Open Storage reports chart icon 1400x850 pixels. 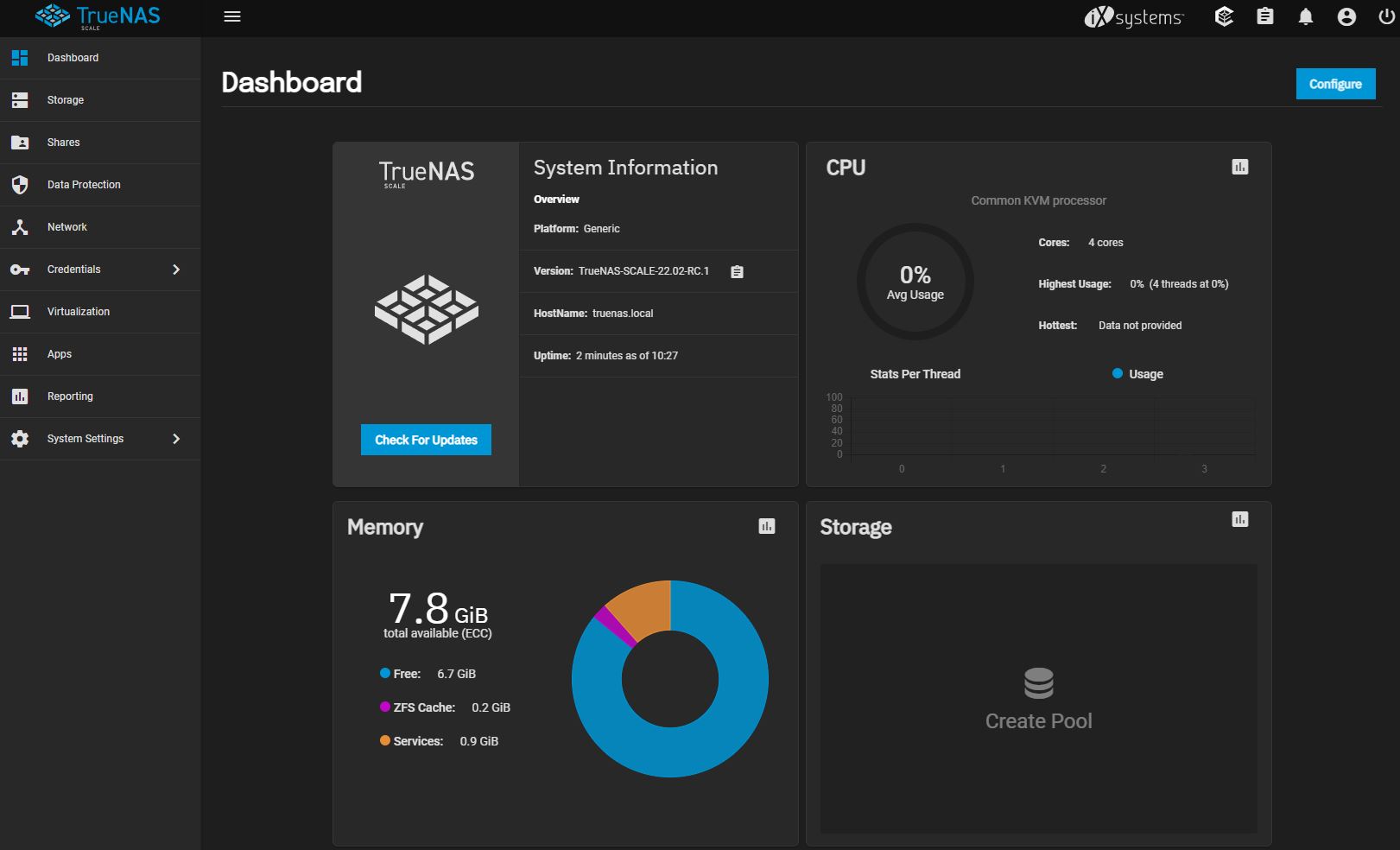pos(1240,519)
